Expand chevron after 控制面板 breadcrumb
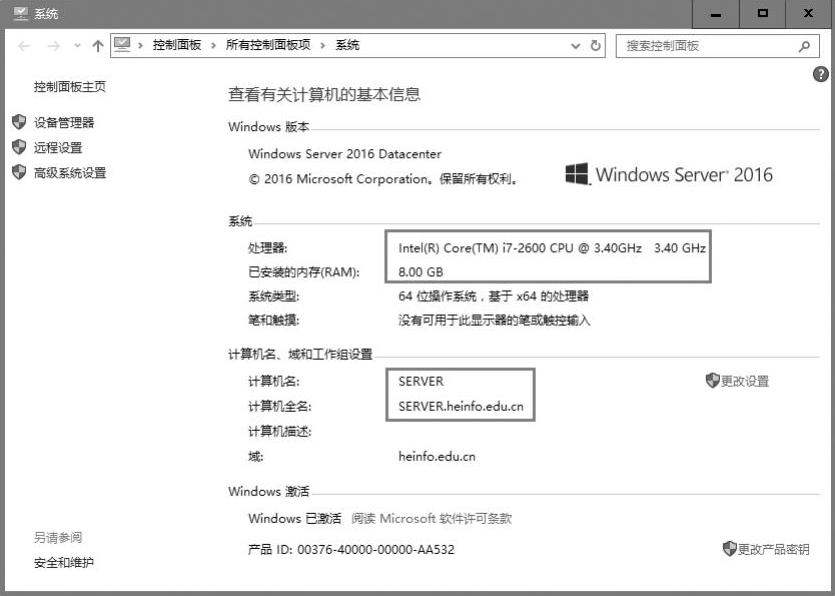Image resolution: width=835 pixels, height=596 pixels. 214,46
